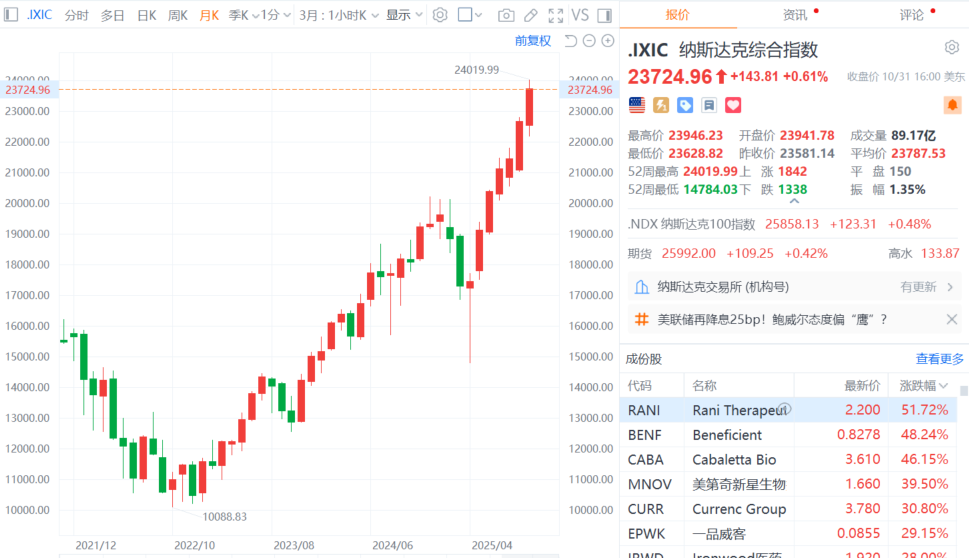The height and width of the screenshot is (558, 969).
Task: Toggle the orange price alert bell
Action: tap(952, 105)
